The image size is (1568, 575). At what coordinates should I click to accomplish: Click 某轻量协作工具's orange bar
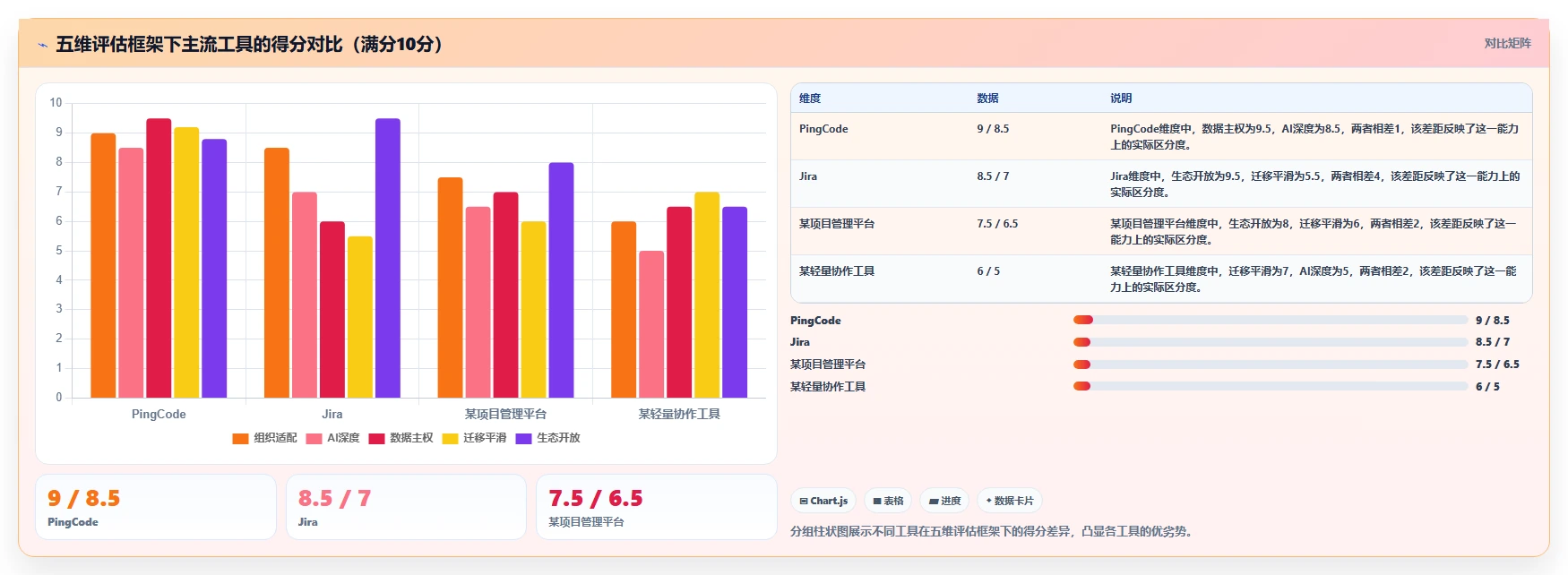pos(624,309)
